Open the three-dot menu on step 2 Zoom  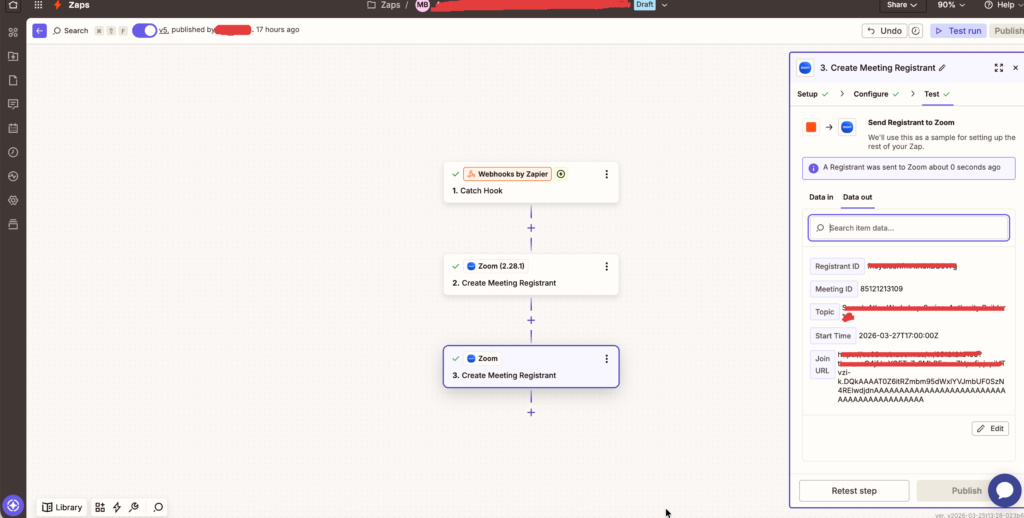point(606,267)
